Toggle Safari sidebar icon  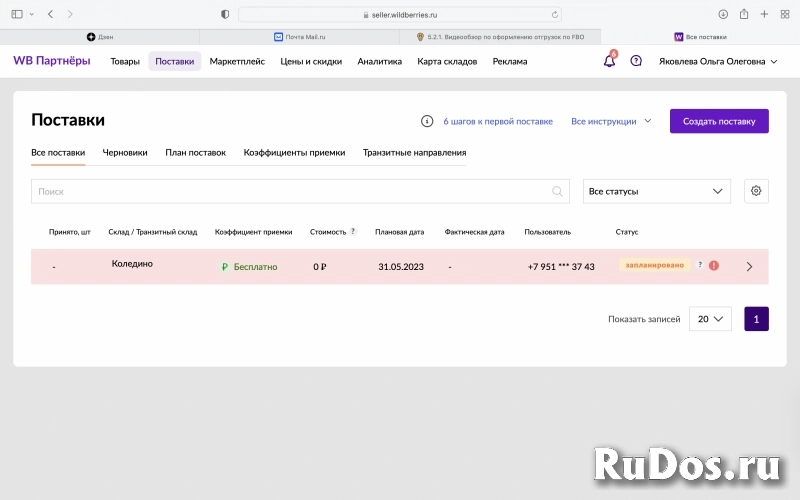17,14
